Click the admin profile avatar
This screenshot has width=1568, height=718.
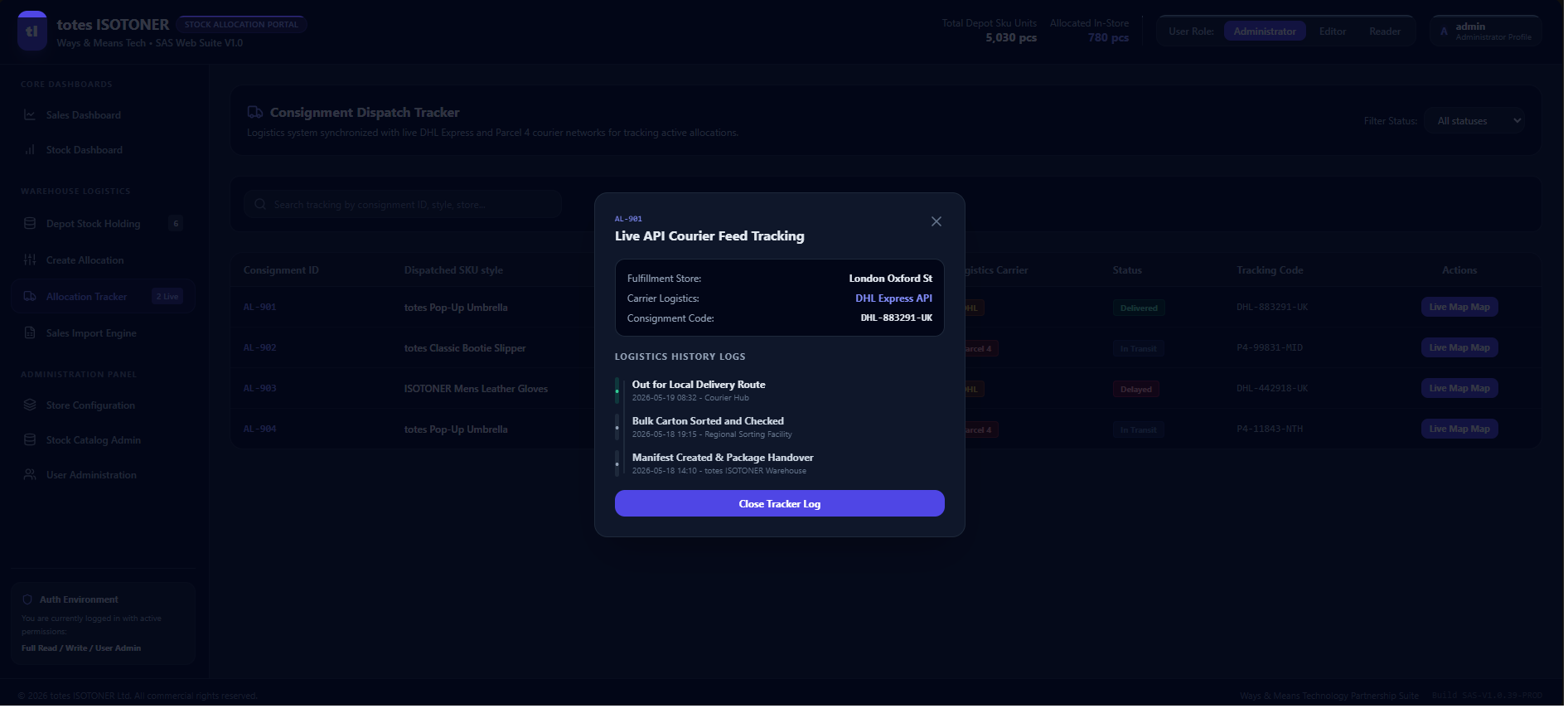coord(1444,32)
